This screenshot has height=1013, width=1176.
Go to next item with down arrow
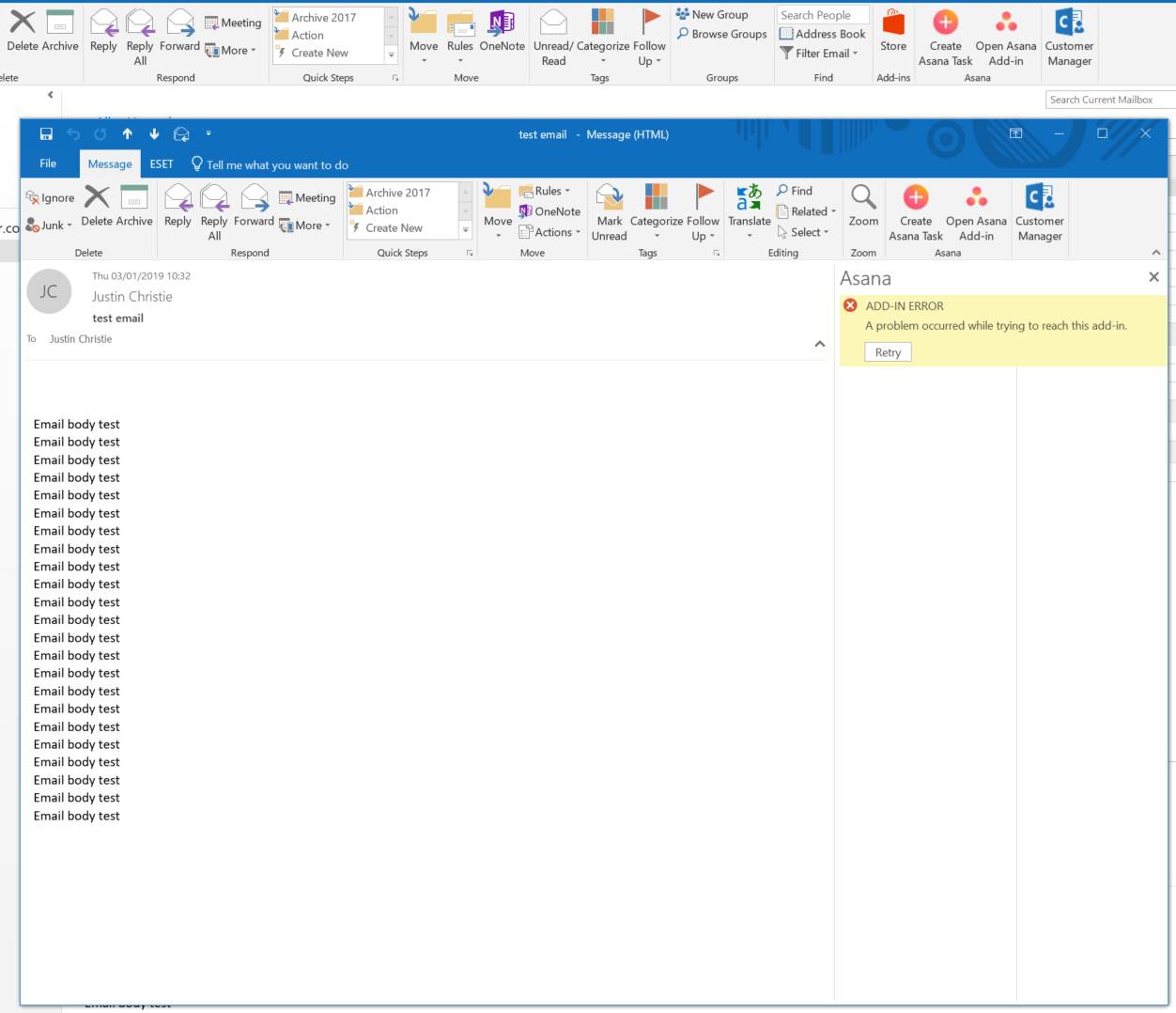point(154,134)
